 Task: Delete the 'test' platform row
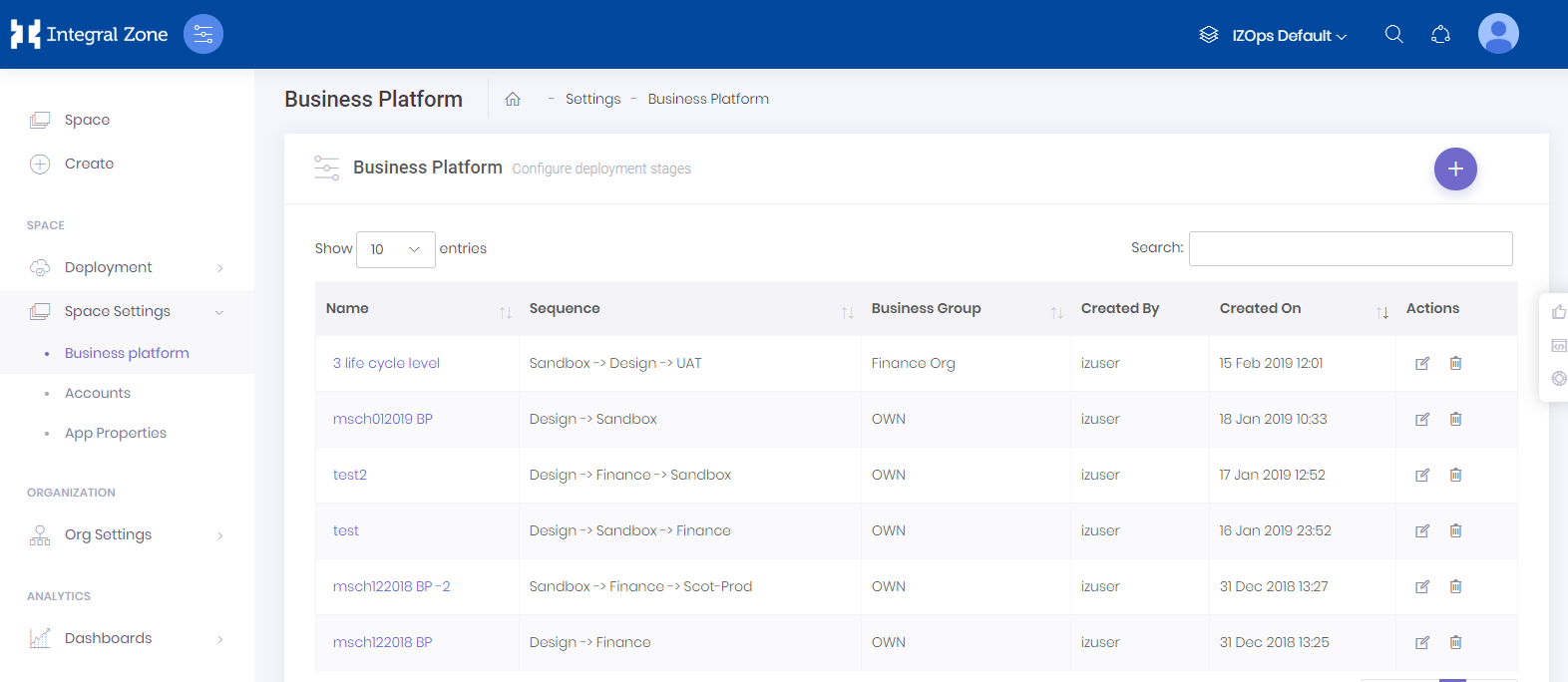pyautogui.click(x=1455, y=531)
